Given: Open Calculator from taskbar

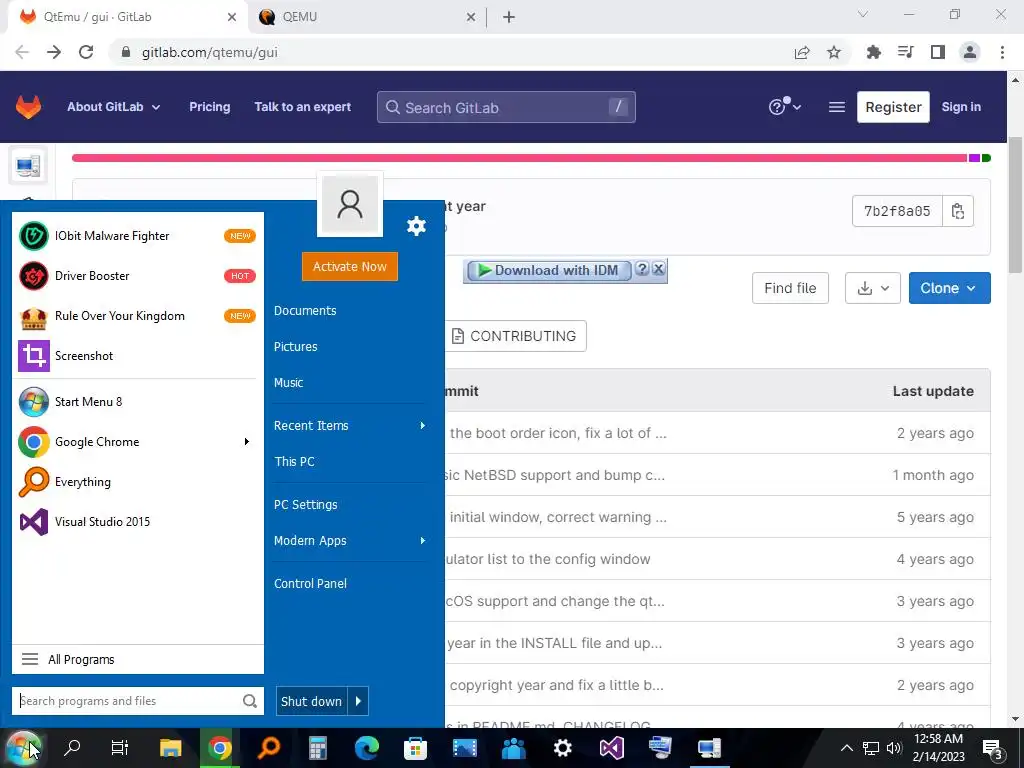Looking at the screenshot, I should click(317, 748).
